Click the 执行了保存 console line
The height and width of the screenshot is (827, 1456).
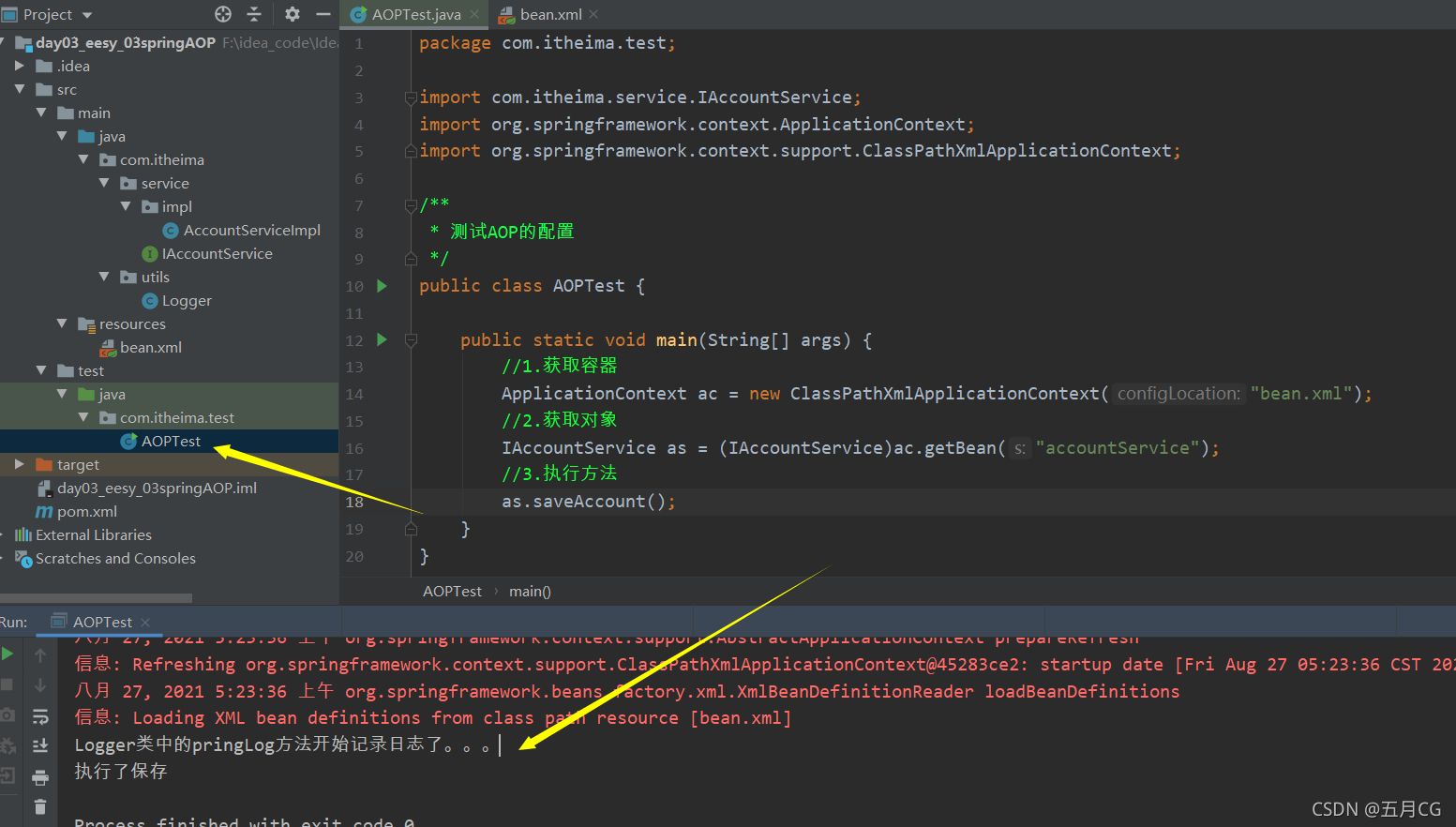point(121,771)
